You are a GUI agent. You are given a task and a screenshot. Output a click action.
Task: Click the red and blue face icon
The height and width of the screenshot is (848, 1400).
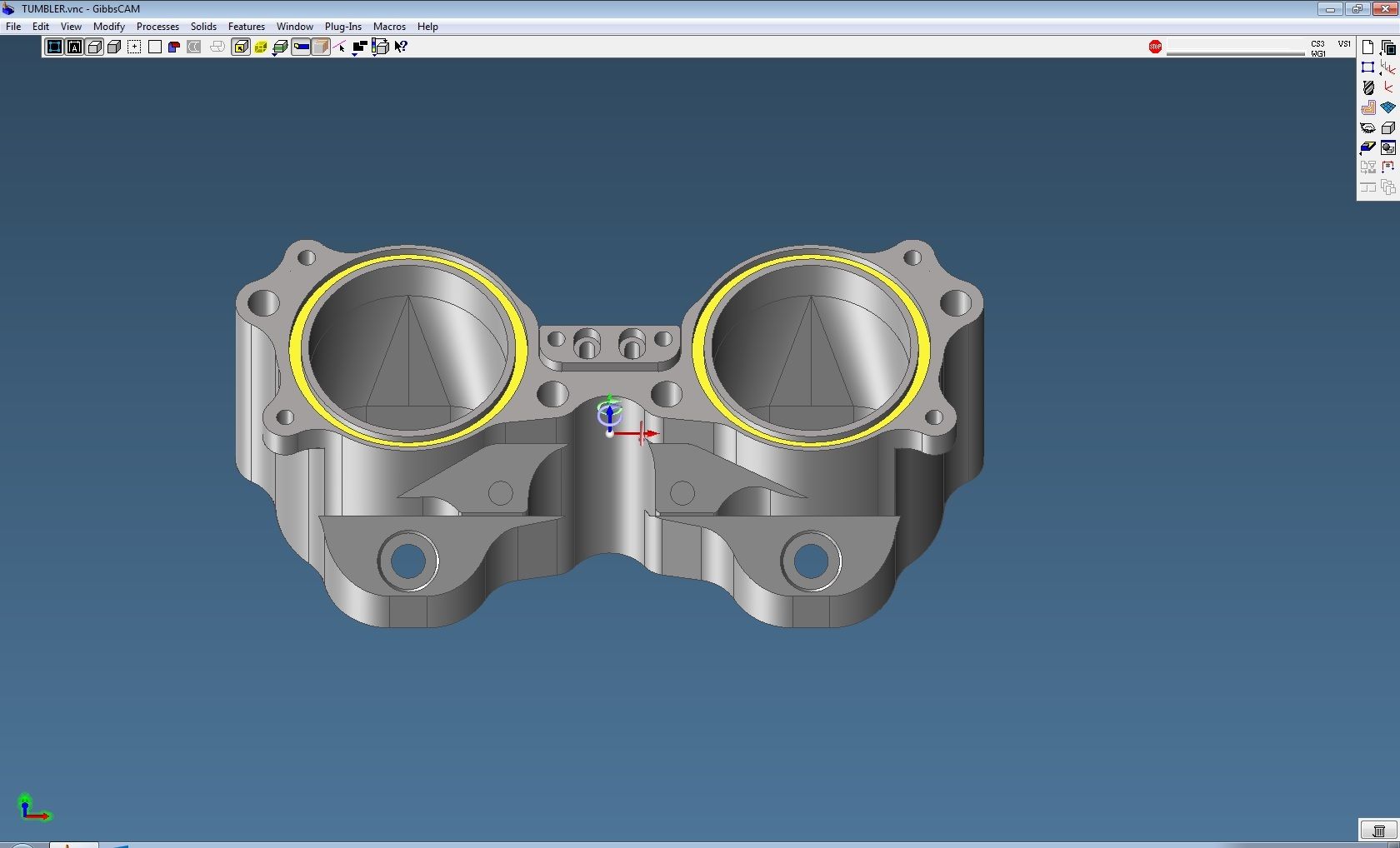click(x=174, y=47)
